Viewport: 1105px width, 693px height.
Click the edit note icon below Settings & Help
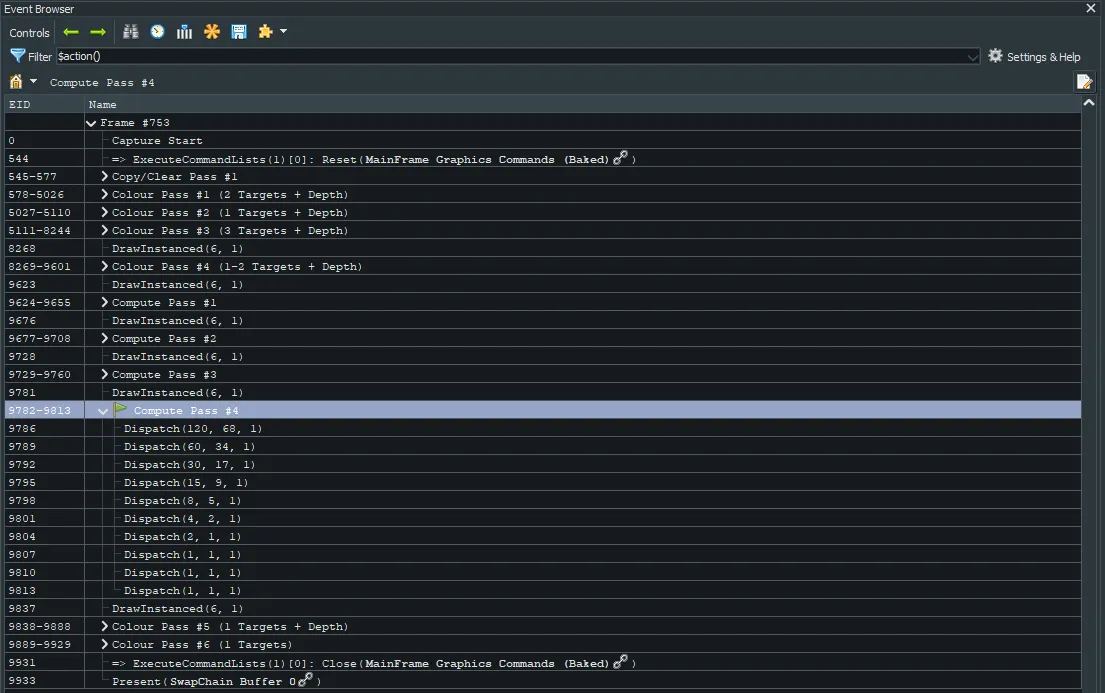[x=1085, y=81]
